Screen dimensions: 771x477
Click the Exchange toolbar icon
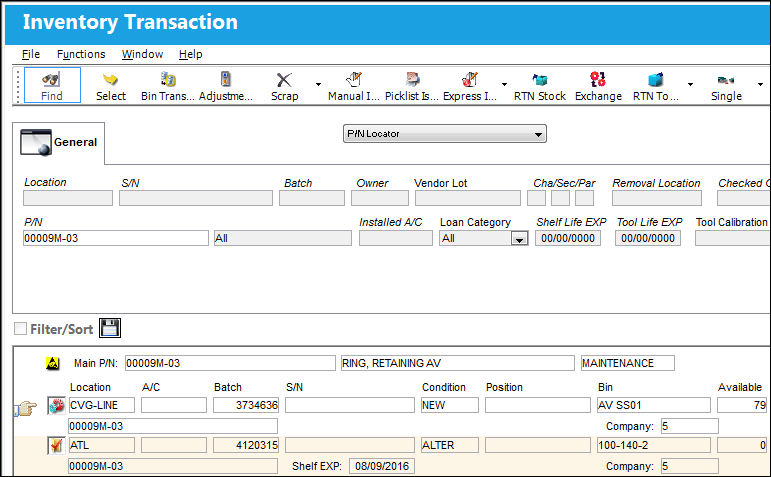[x=598, y=86]
